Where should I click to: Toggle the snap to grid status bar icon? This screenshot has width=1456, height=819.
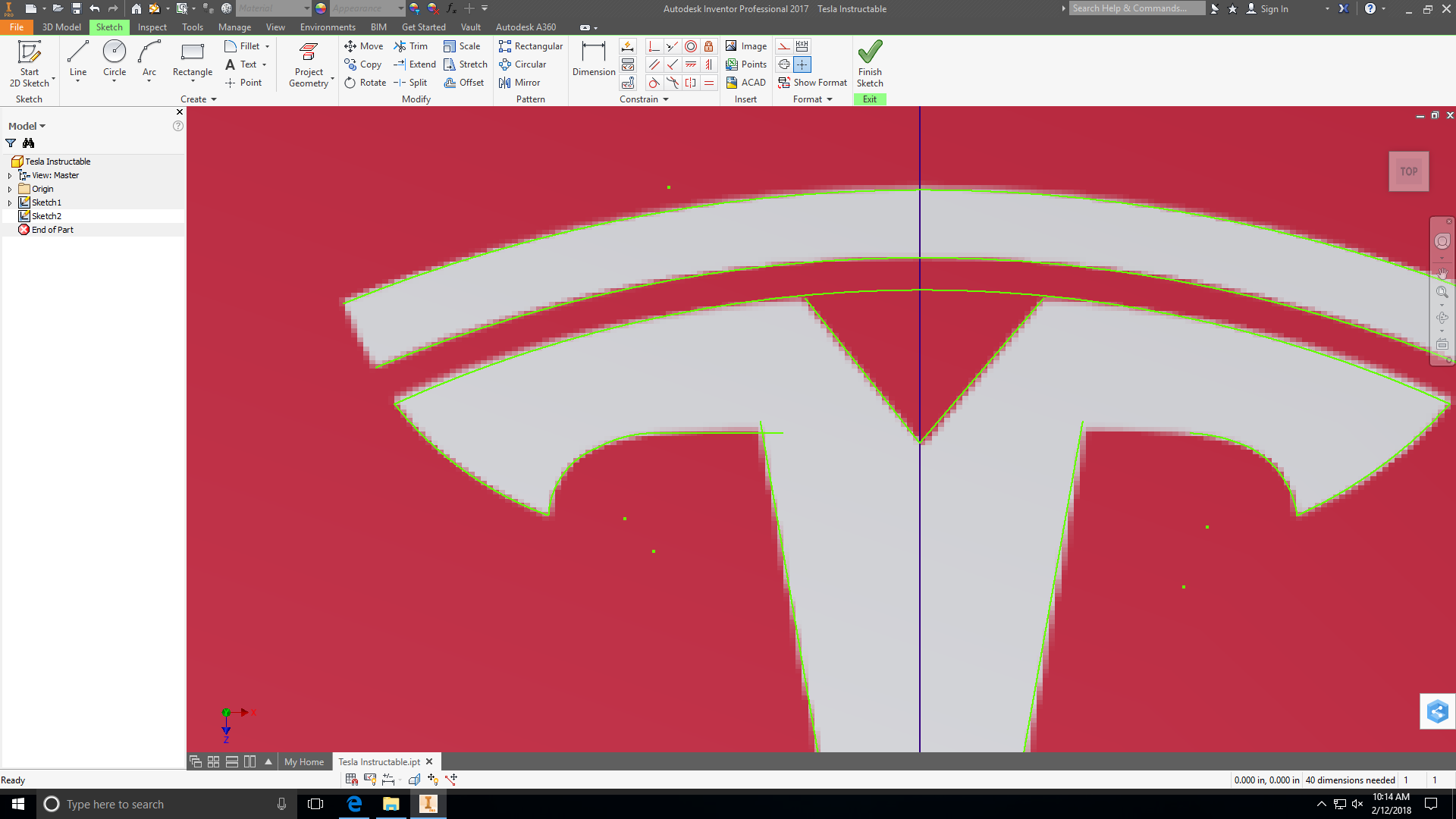click(352, 779)
